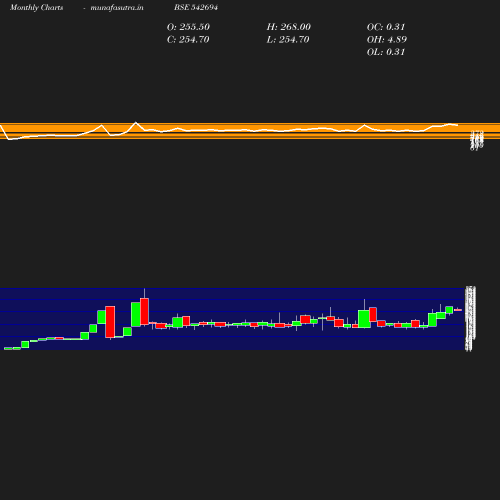Click the 'OL: 0.31' value

[386, 52]
